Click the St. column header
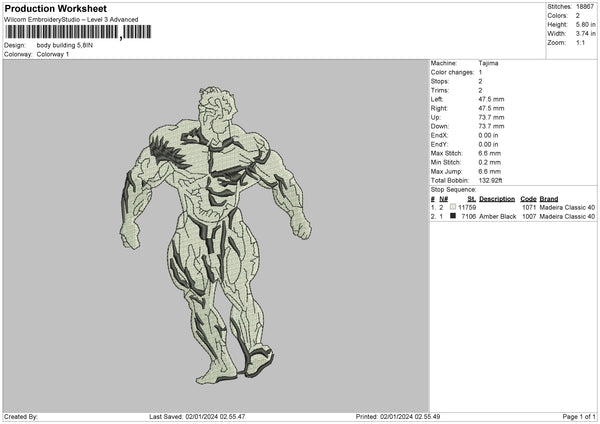 pos(471,198)
